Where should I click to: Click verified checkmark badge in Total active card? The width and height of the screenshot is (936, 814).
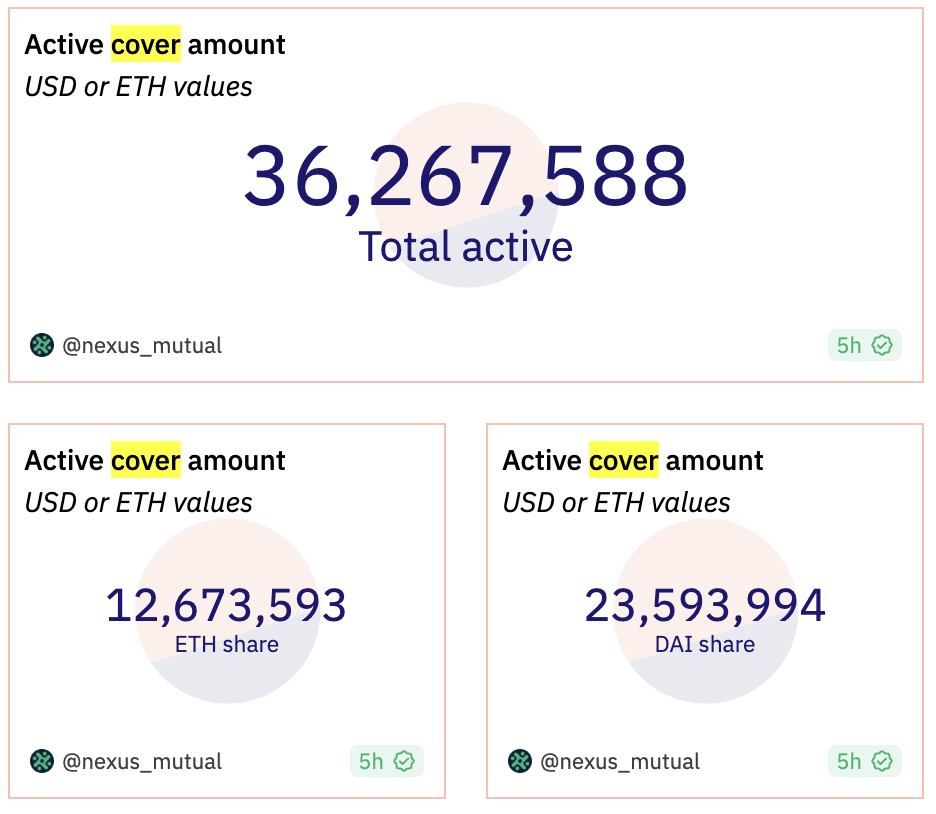coord(882,345)
